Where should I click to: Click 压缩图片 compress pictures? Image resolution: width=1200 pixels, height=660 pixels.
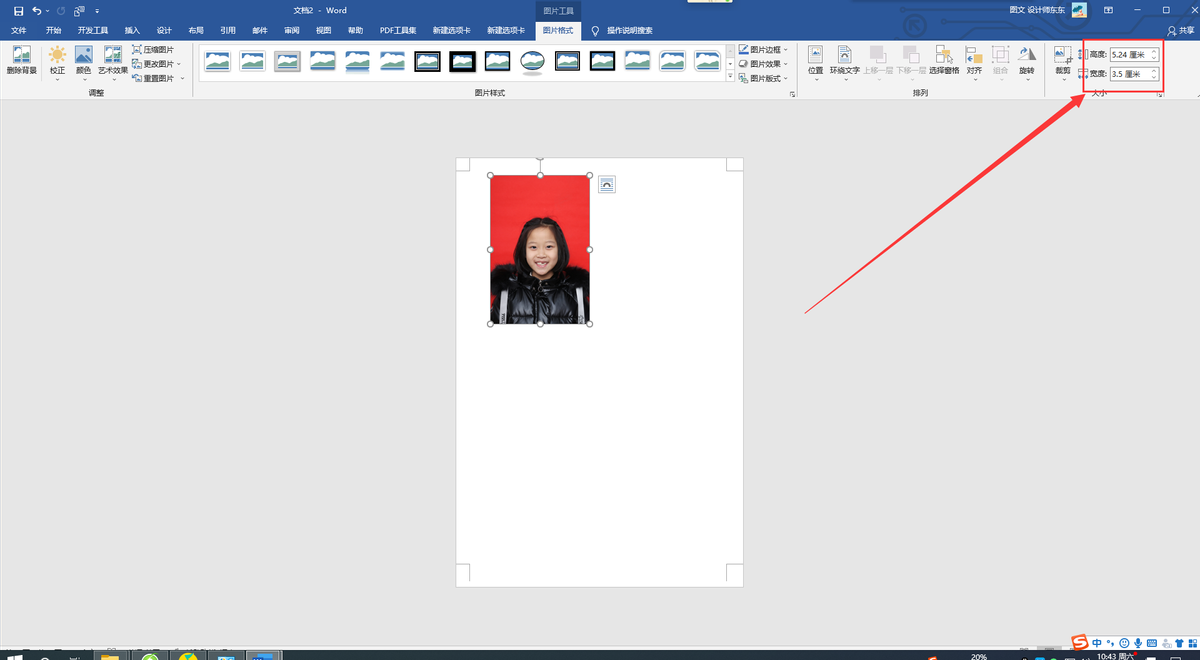[x=153, y=49]
